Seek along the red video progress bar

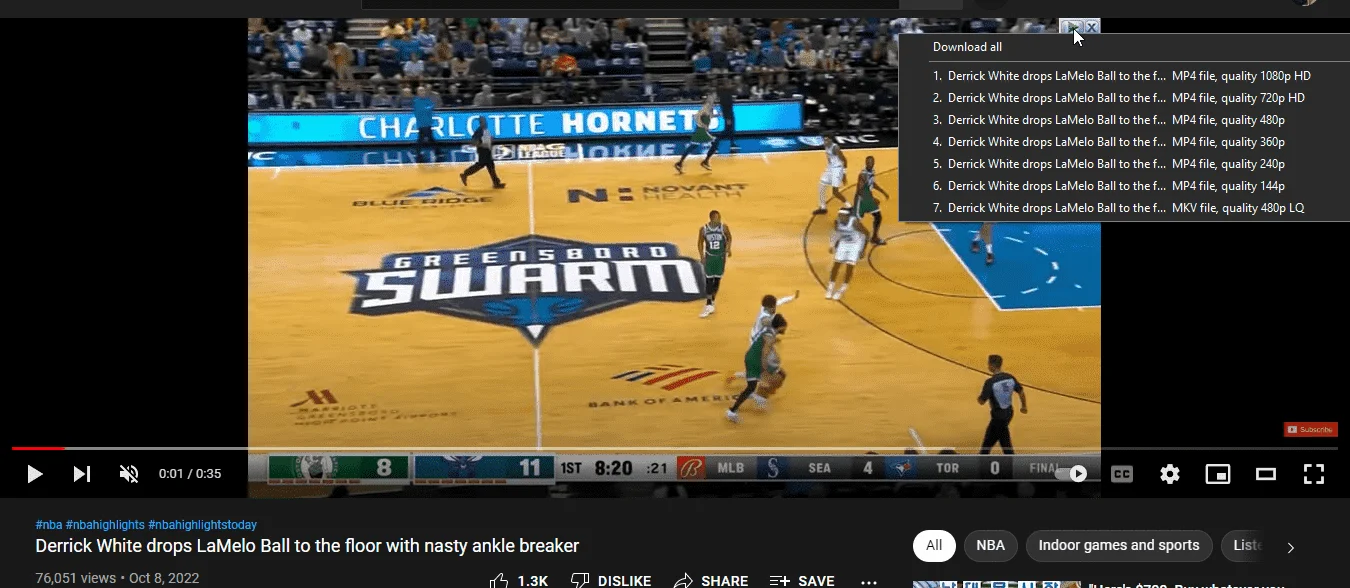675,449
